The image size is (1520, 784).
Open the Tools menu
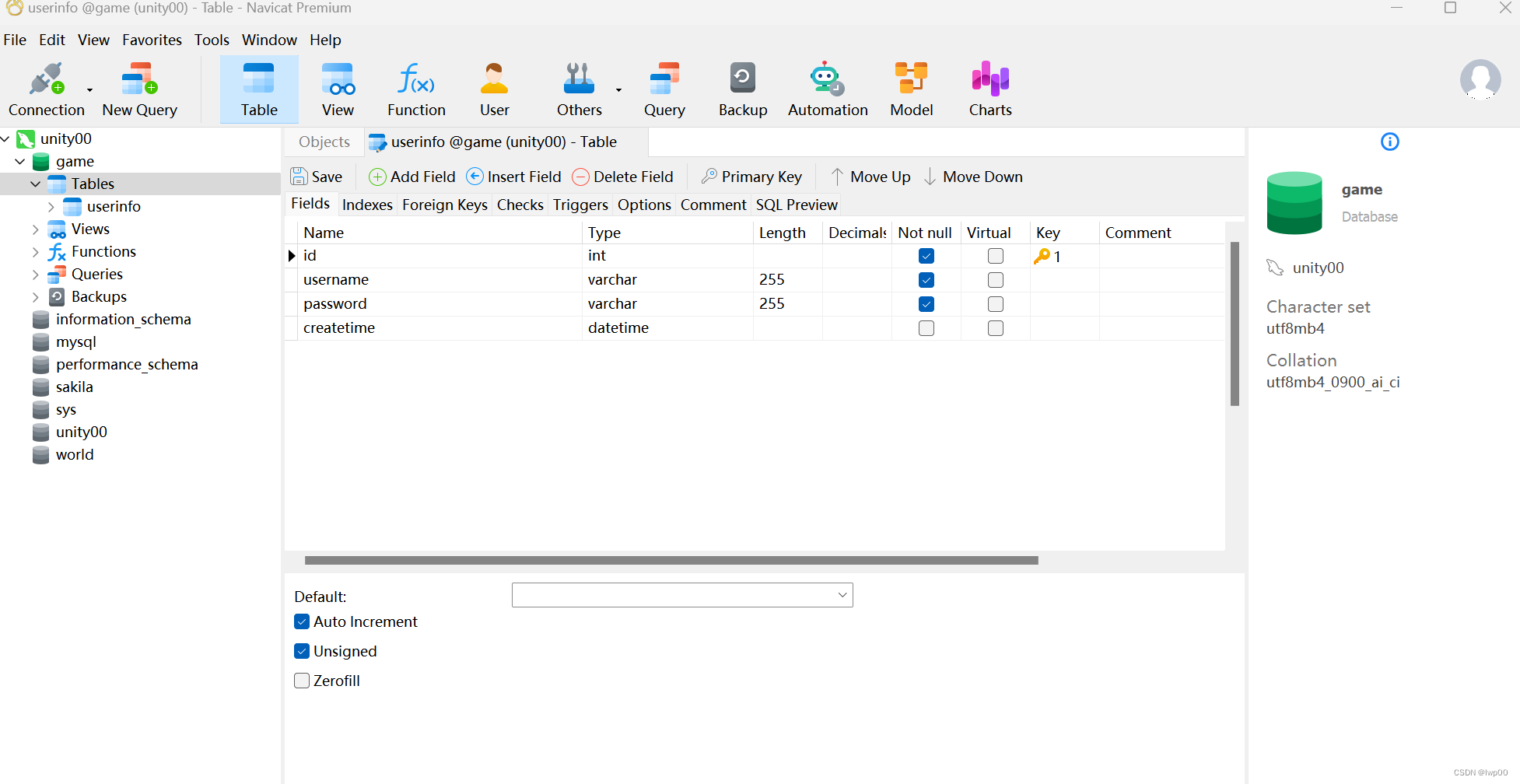tap(212, 40)
